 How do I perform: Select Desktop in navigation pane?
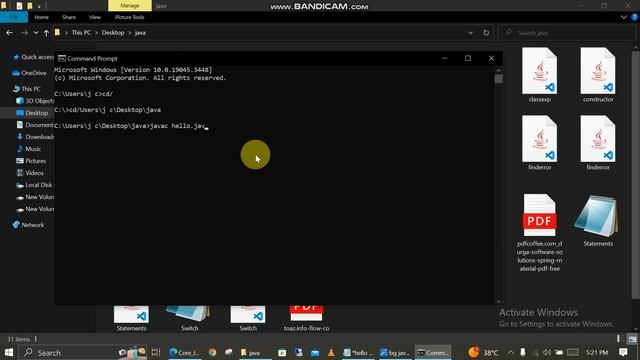pos(32,113)
